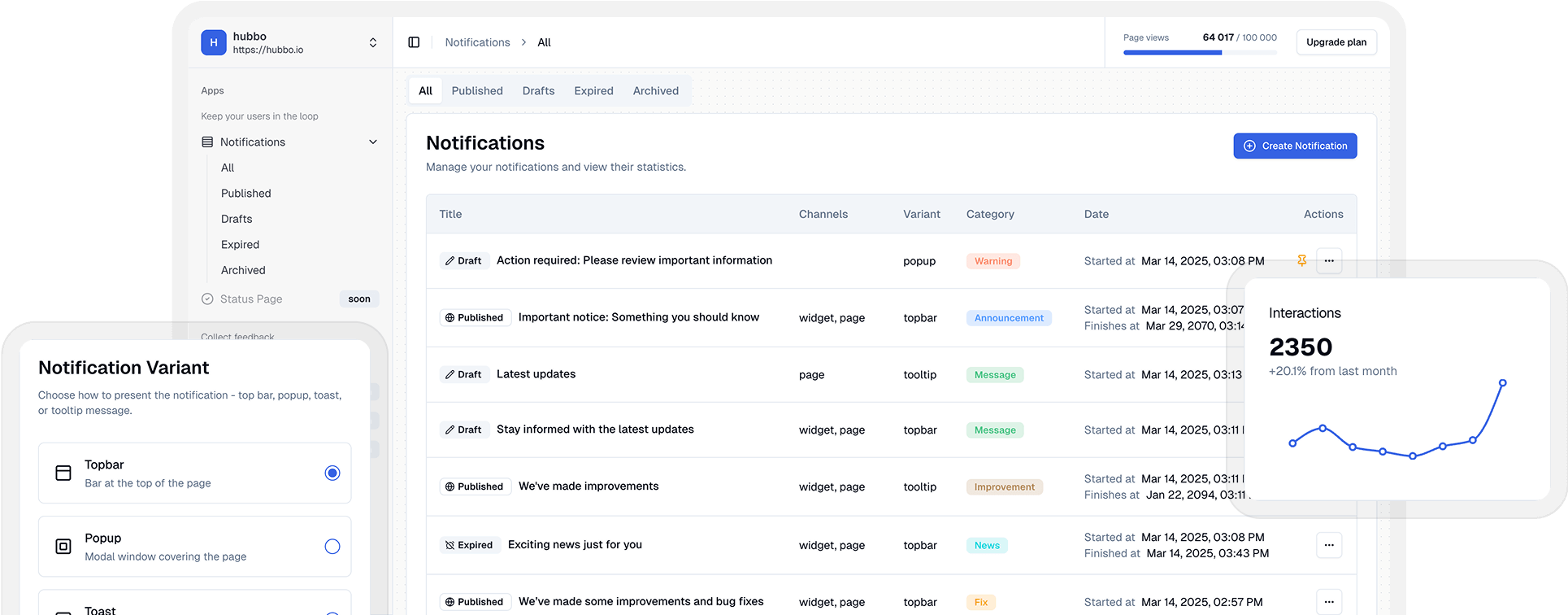
Task: Click the News category tag
Action: pyautogui.click(x=987, y=546)
